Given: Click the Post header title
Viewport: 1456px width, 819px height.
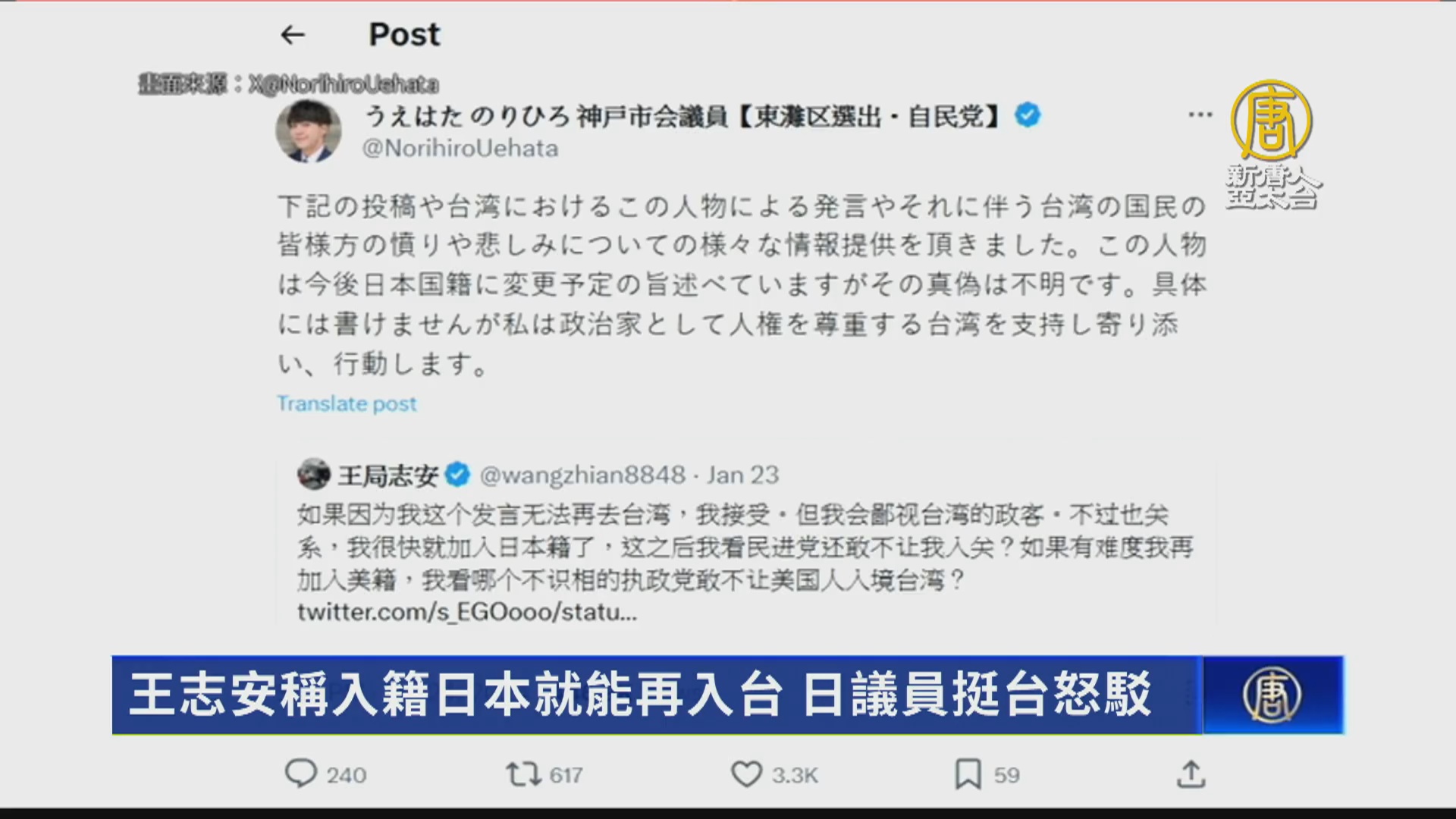Looking at the screenshot, I should (404, 35).
